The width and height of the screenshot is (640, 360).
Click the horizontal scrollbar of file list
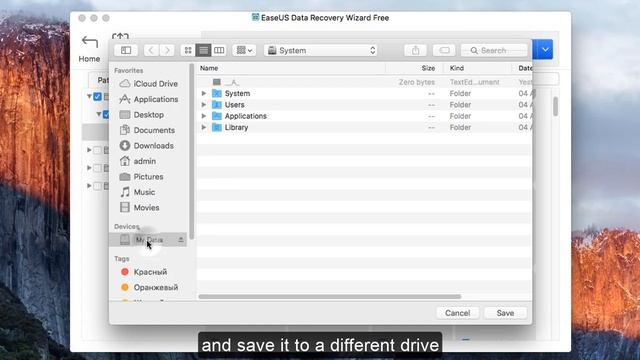pyautogui.click(x=330, y=297)
